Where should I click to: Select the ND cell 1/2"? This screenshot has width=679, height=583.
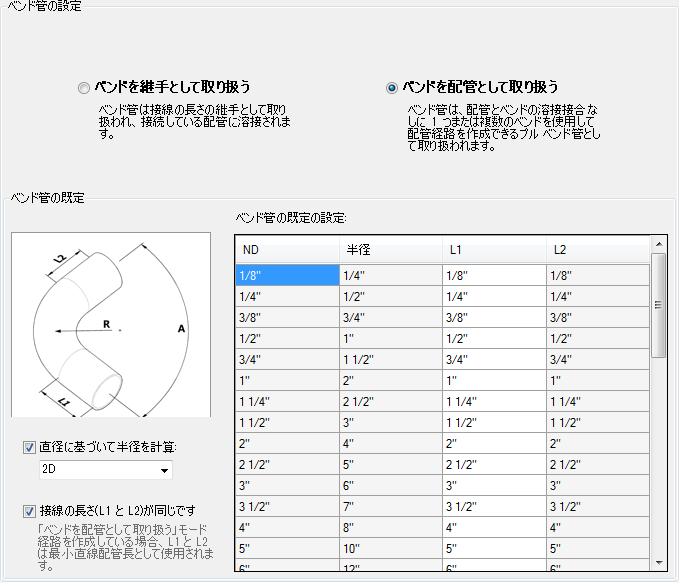[288, 338]
